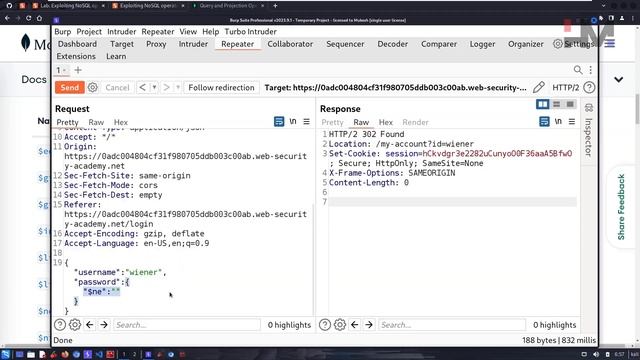Image resolution: width=640 pixels, height=360 pixels.
Task: Select the Response Render view tab
Action: tap(415, 122)
